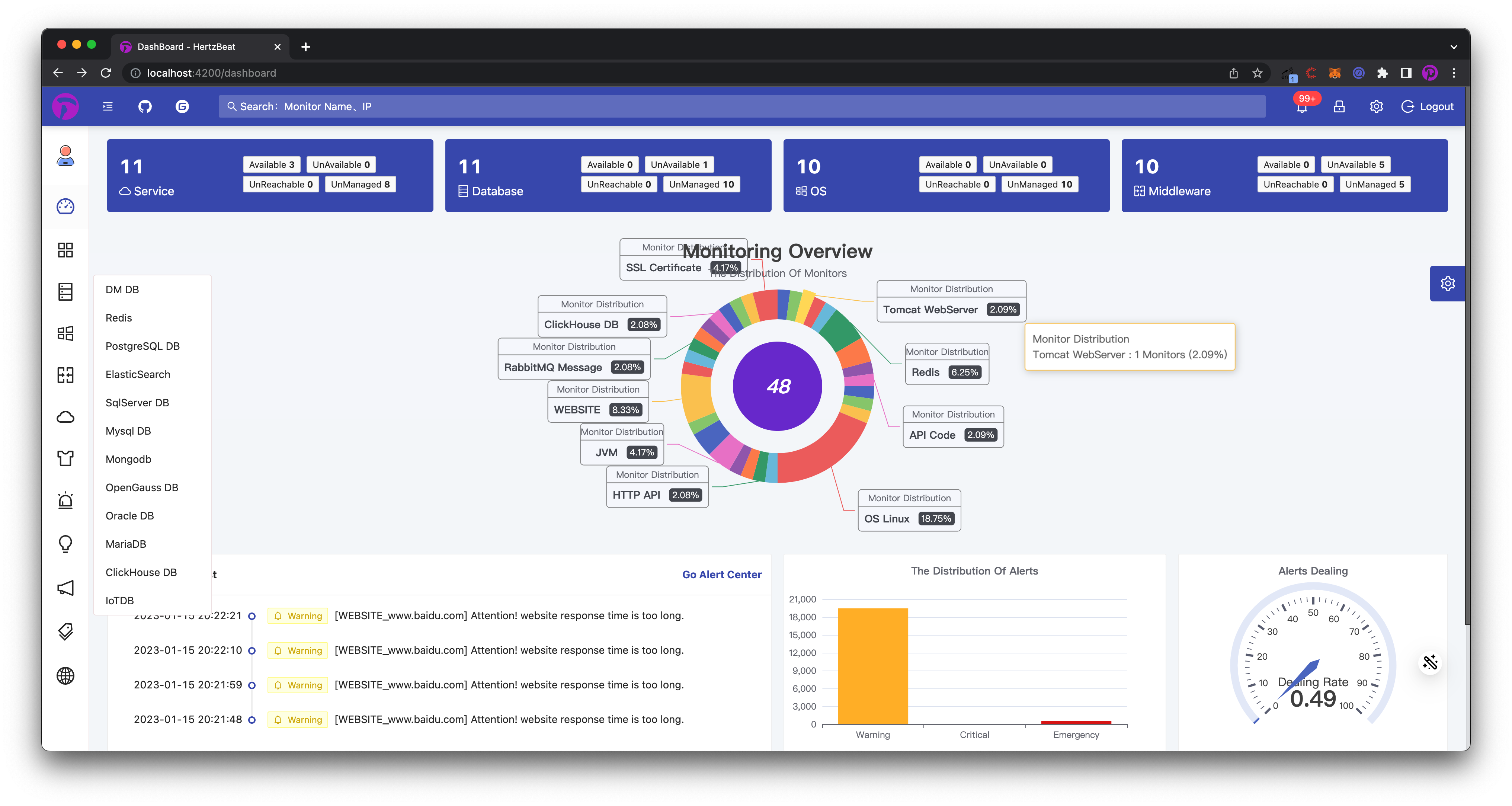Click the dashboard gauge sidebar icon
Screen dimensions: 1512x806
point(65,207)
